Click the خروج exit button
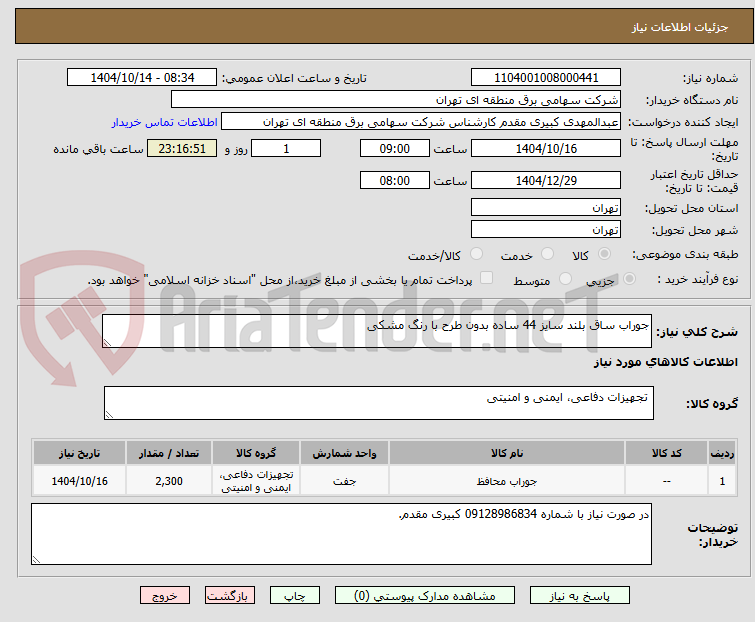755x622 pixels. pos(165,596)
